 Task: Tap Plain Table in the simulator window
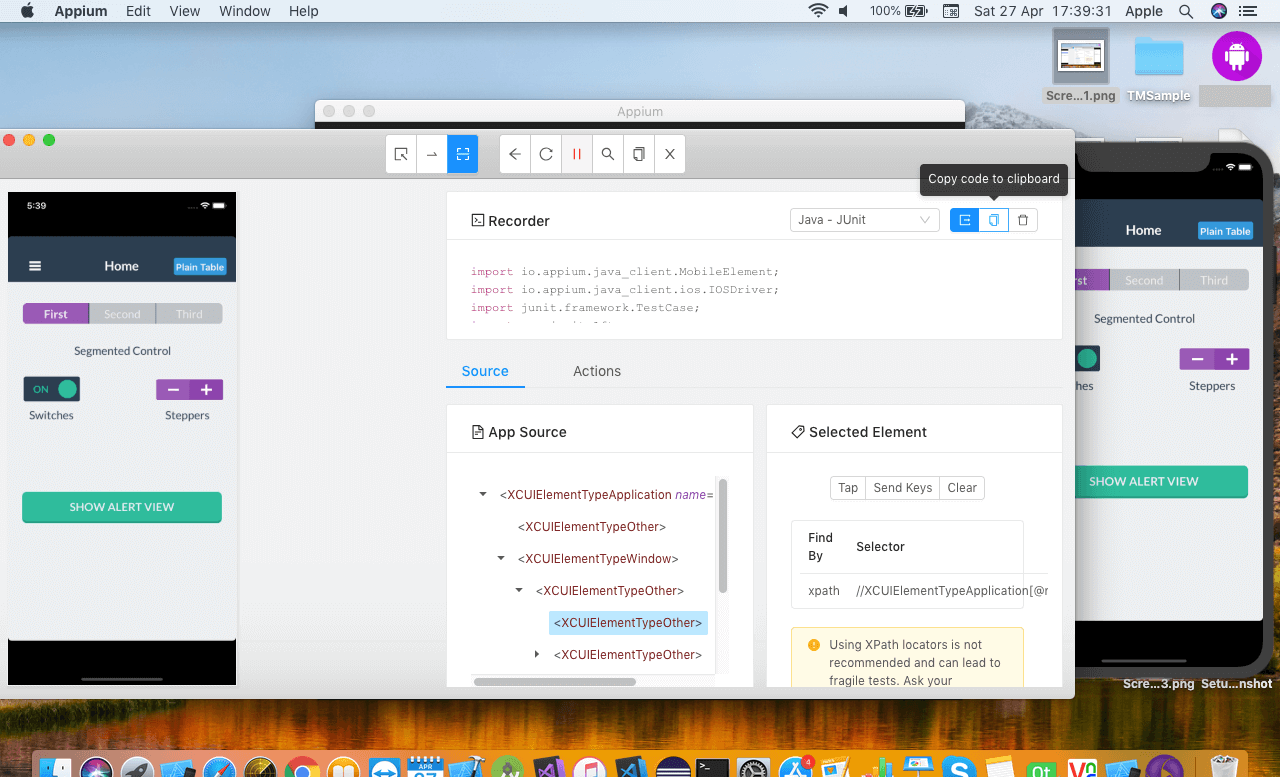[1225, 231]
